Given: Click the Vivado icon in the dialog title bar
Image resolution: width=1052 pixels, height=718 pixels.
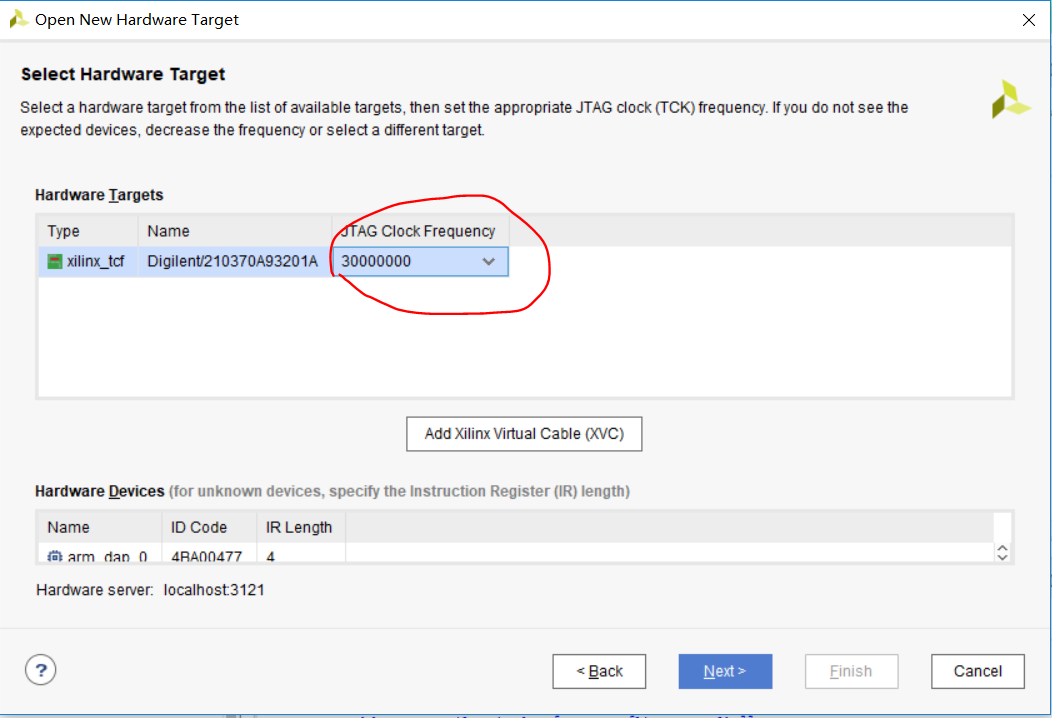Looking at the screenshot, I should click(x=17, y=18).
